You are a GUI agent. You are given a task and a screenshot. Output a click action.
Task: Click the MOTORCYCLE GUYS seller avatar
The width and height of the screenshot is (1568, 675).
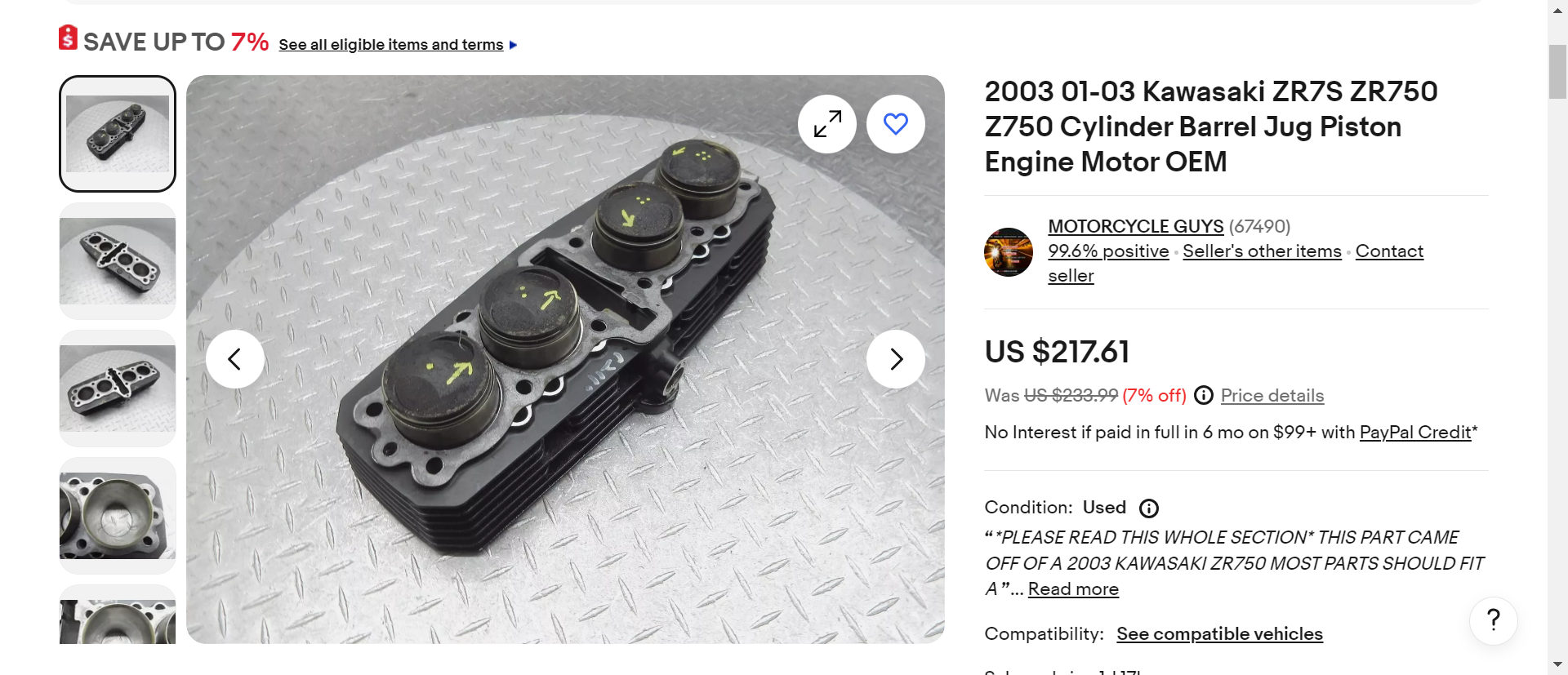coord(1009,252)
